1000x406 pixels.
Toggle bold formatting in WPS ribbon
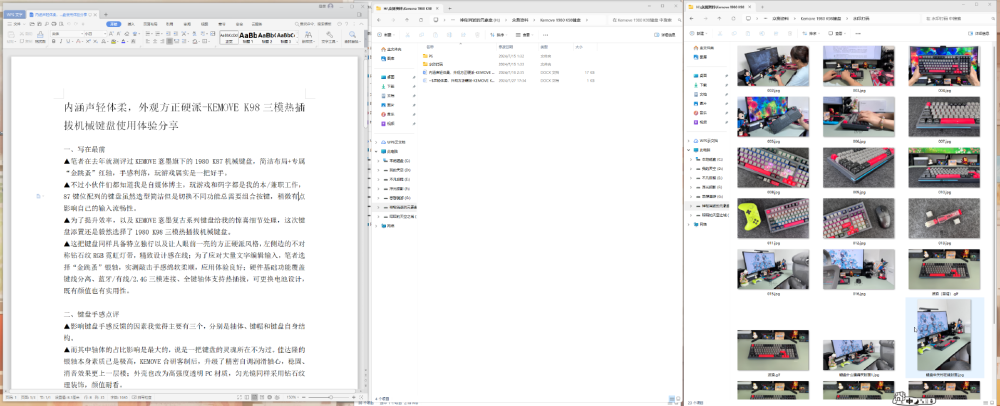[54, 41]
